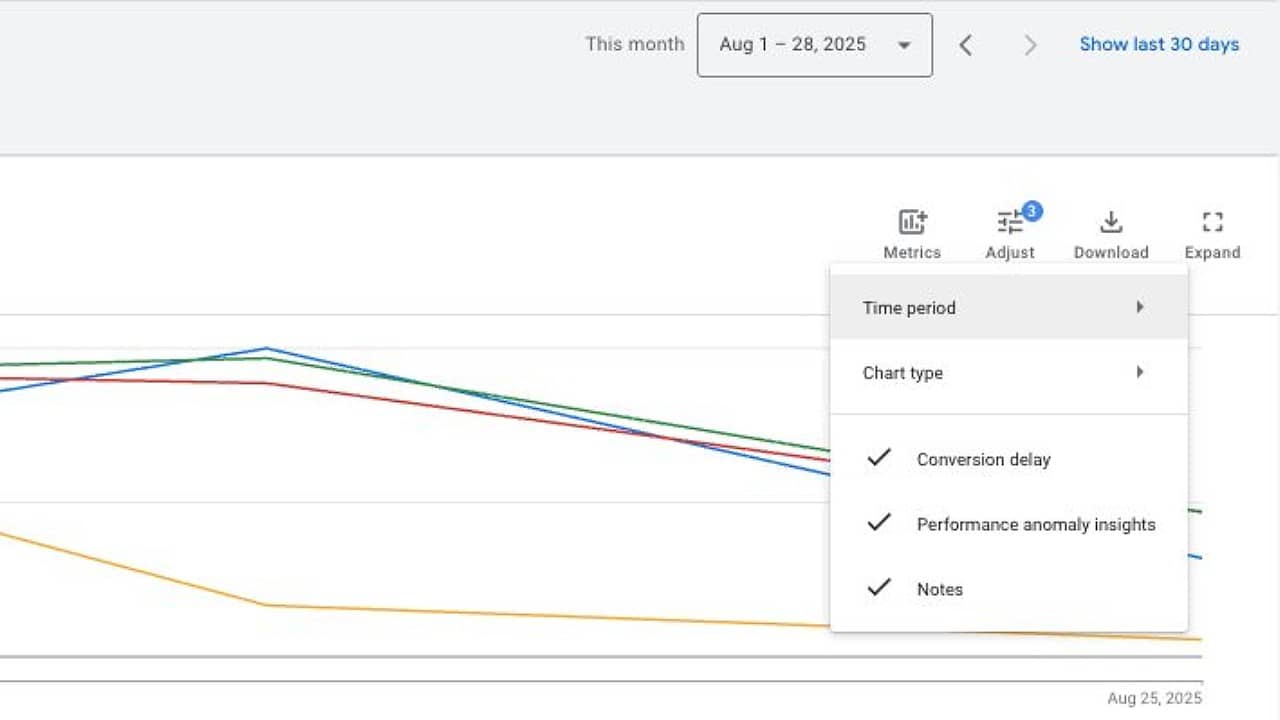Click the next date period arrow

pos(1030,45)
